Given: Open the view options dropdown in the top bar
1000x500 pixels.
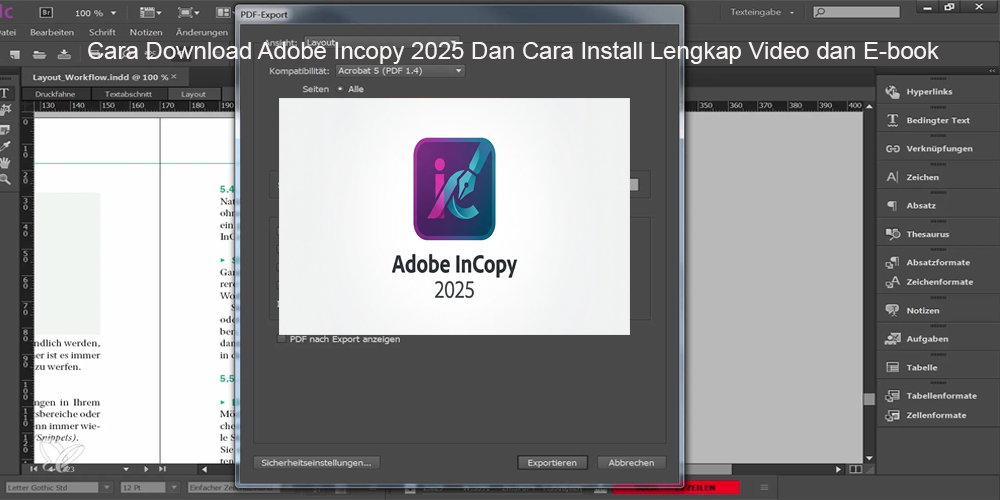Looking at the screenshot, I should pyautogui.click(x=151, y=13).
